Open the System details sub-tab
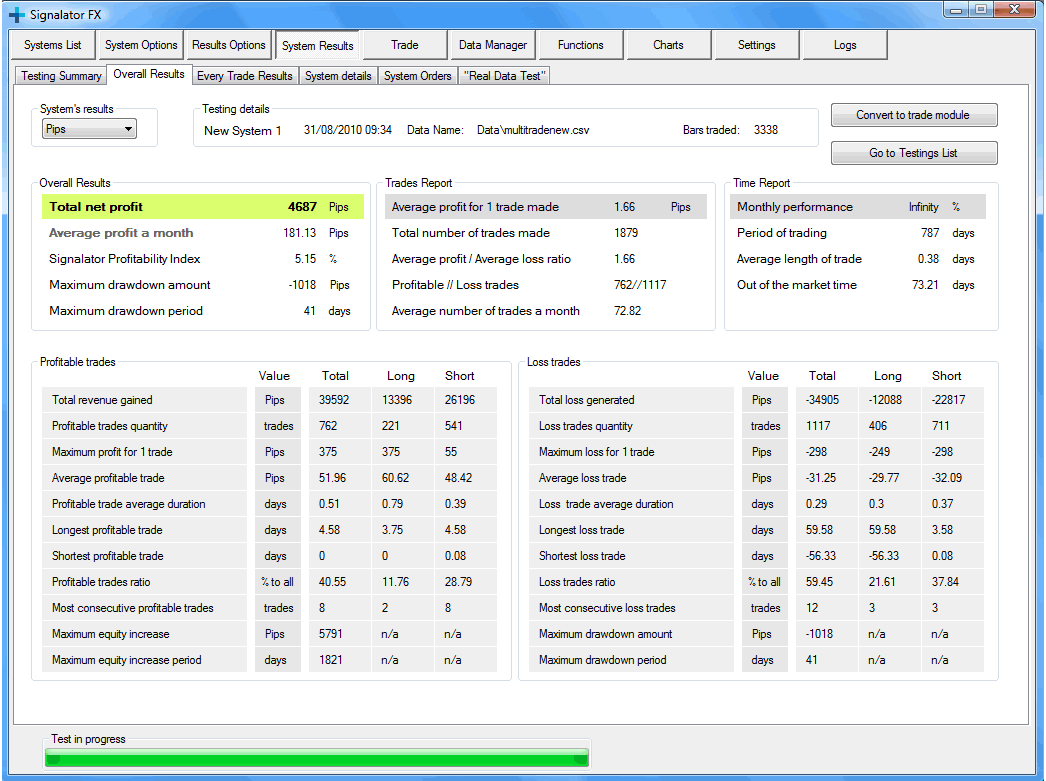The width and height of the screenshot is (1046, 781). click(338, 76)
